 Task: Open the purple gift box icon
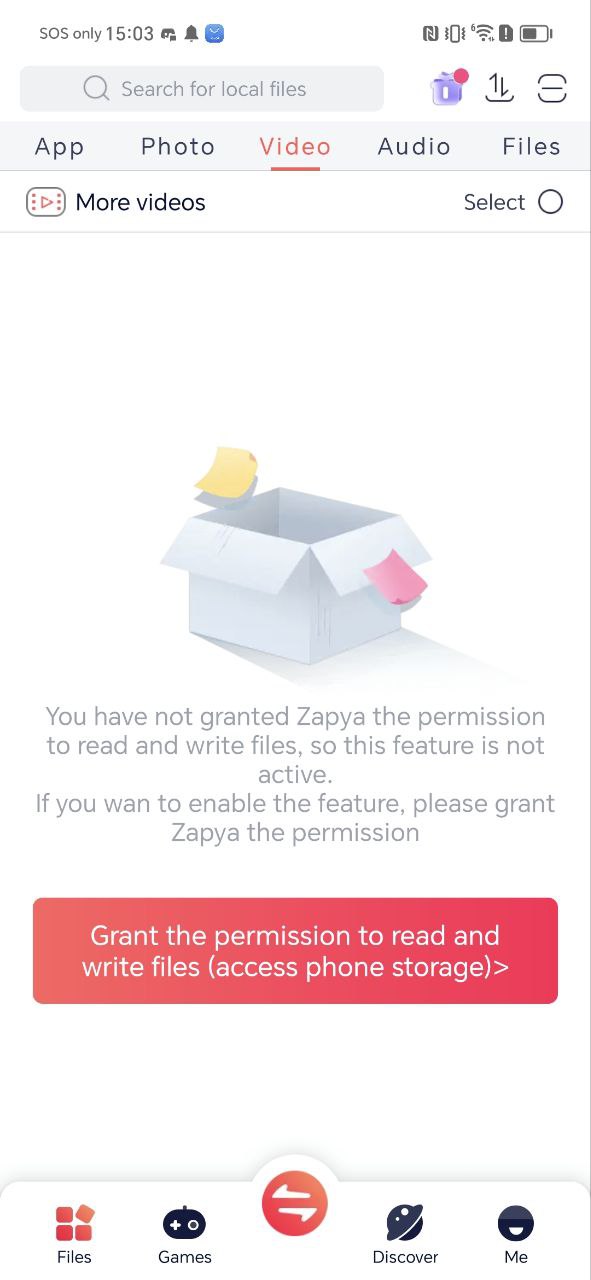point(448,88)
